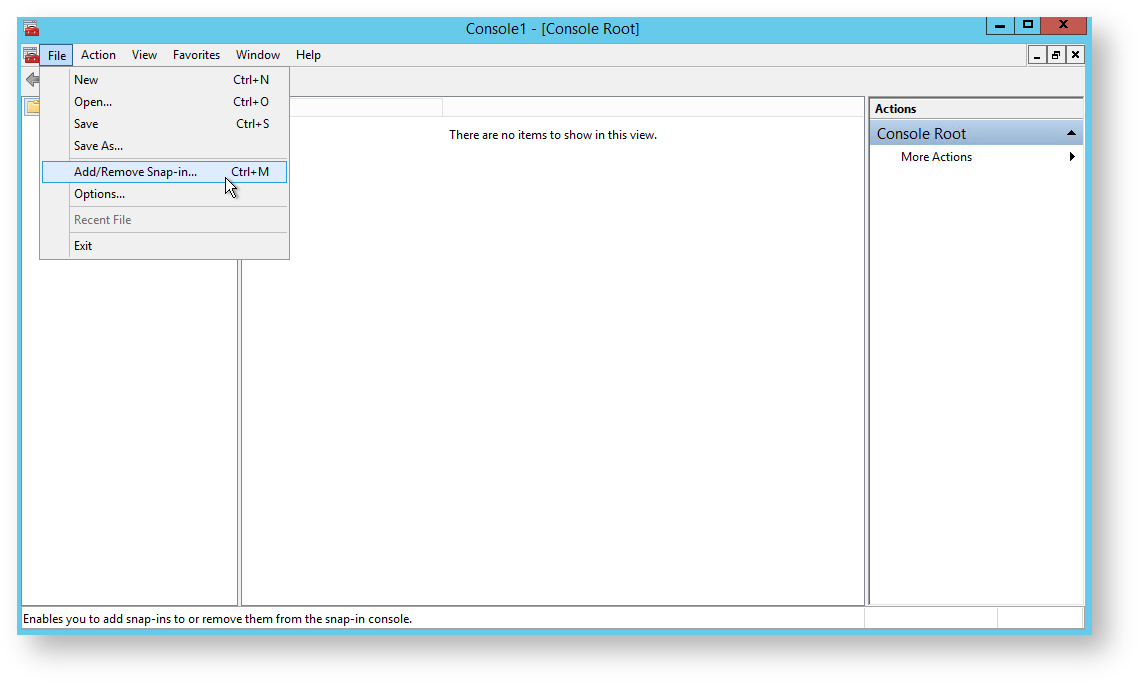
Task: Click the red toolbox MMC icon in title bar
Action: coord(31,25)
